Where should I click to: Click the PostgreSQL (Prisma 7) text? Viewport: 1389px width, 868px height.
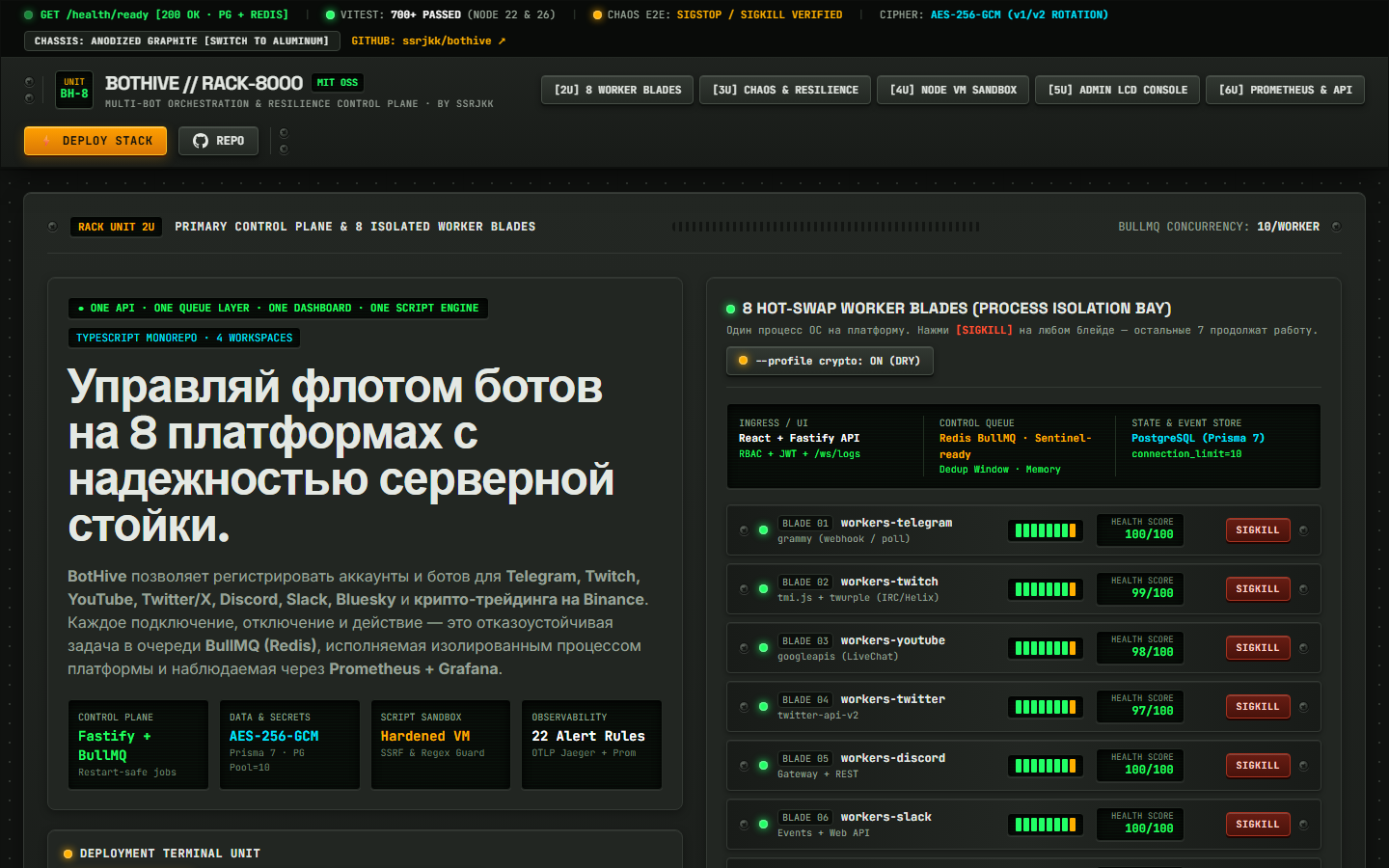click(x=1198, y=438)
